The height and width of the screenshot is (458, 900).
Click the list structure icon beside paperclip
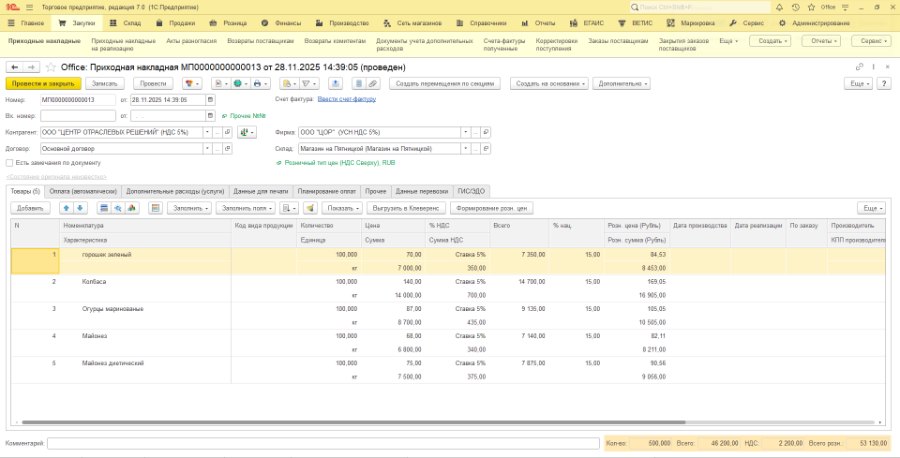coord(359,84)
